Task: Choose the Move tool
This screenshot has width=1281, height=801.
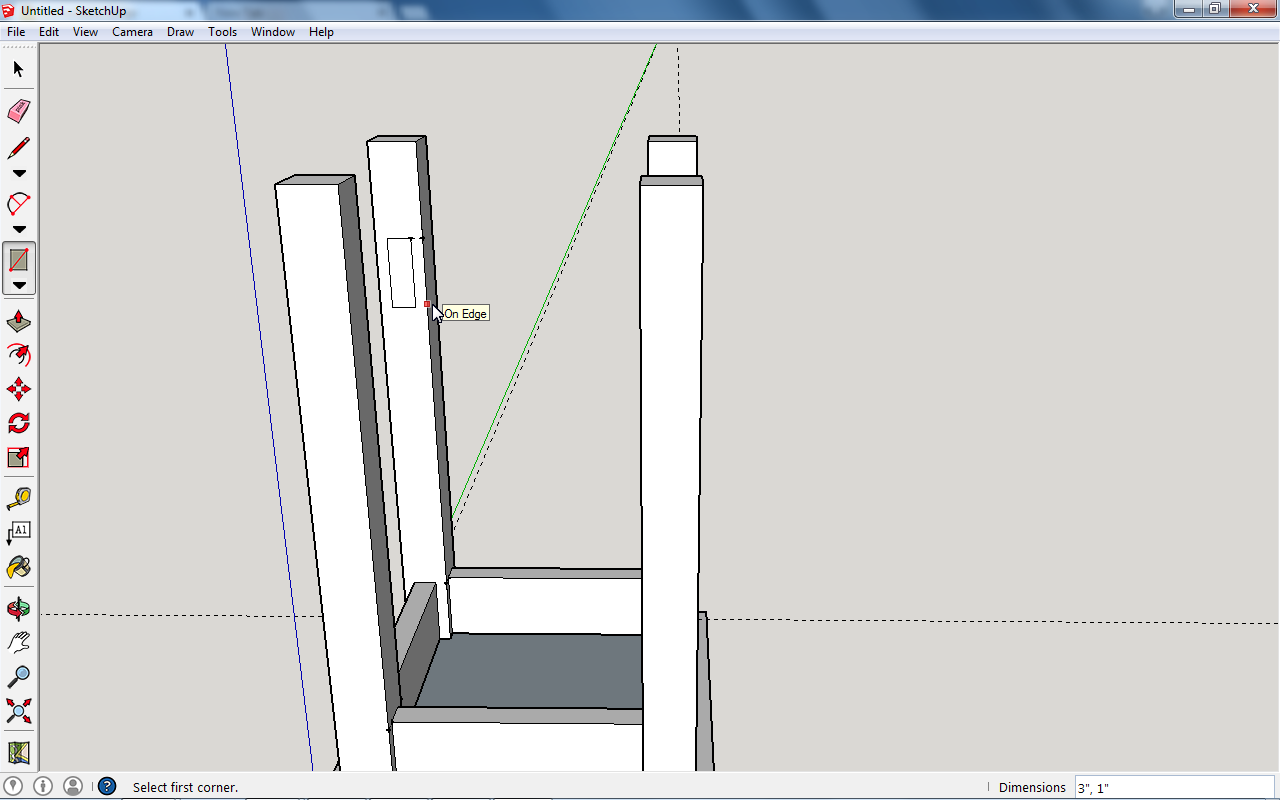Action: click(17, 389)
